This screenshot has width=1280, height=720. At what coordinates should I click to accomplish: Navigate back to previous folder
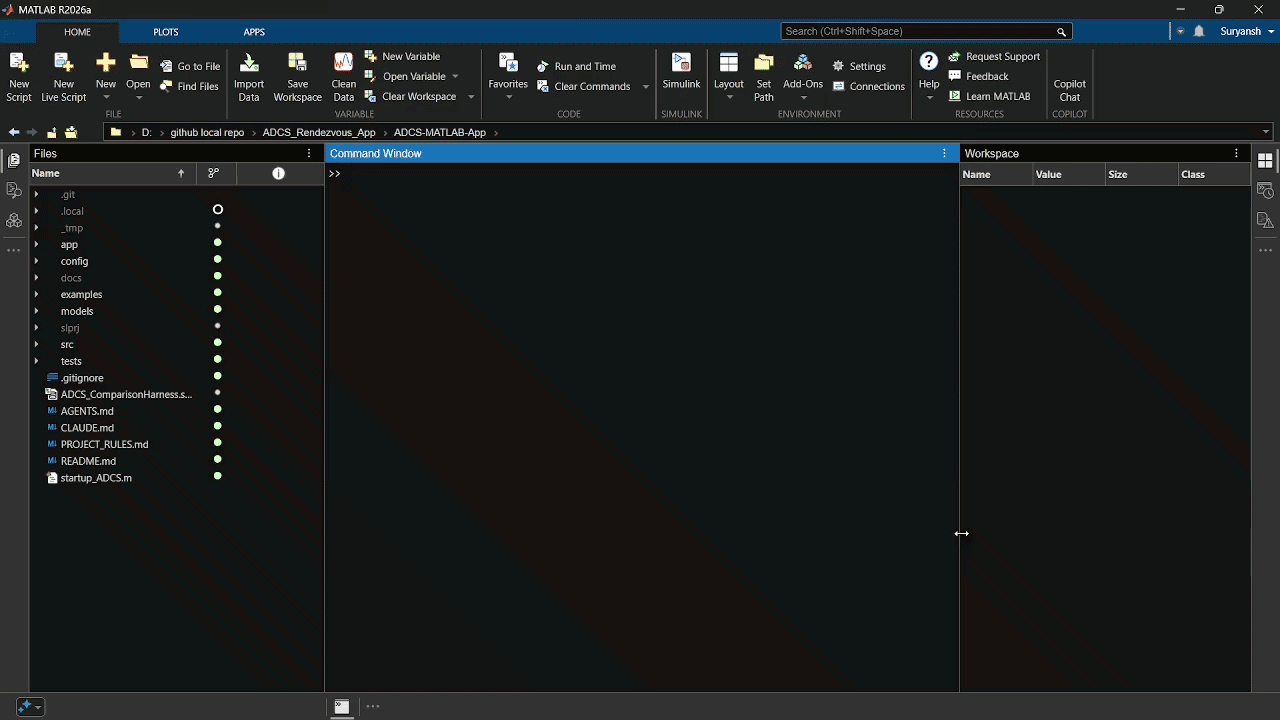pyautogui.click(x=14, y=132)
